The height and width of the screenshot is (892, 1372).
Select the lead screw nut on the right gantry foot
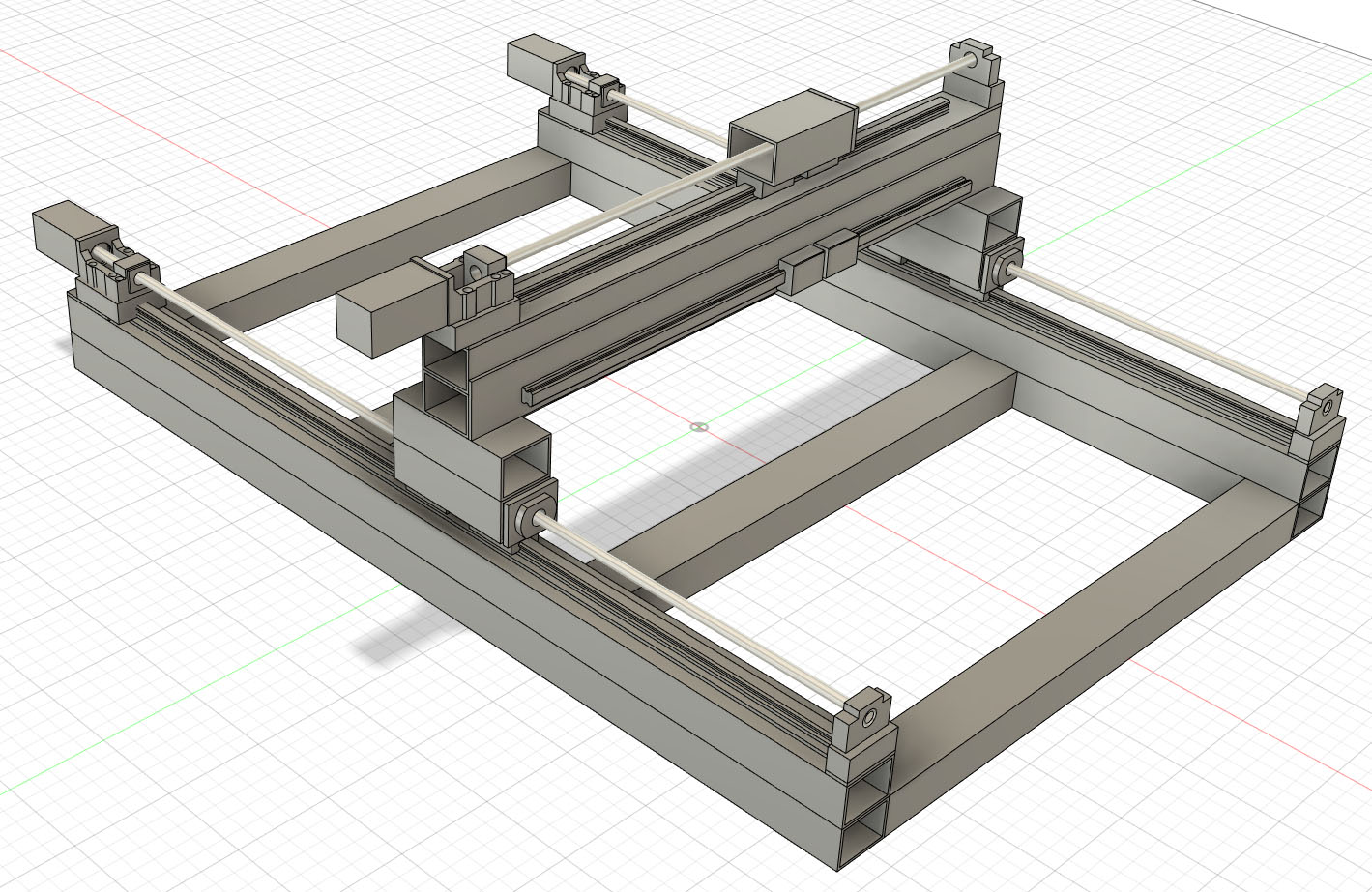[1002, 267]
